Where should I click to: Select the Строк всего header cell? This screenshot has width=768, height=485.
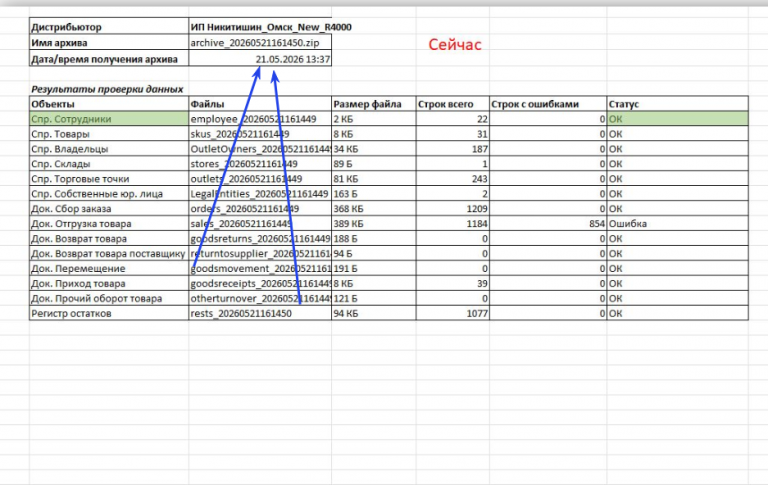pos(453,104)
